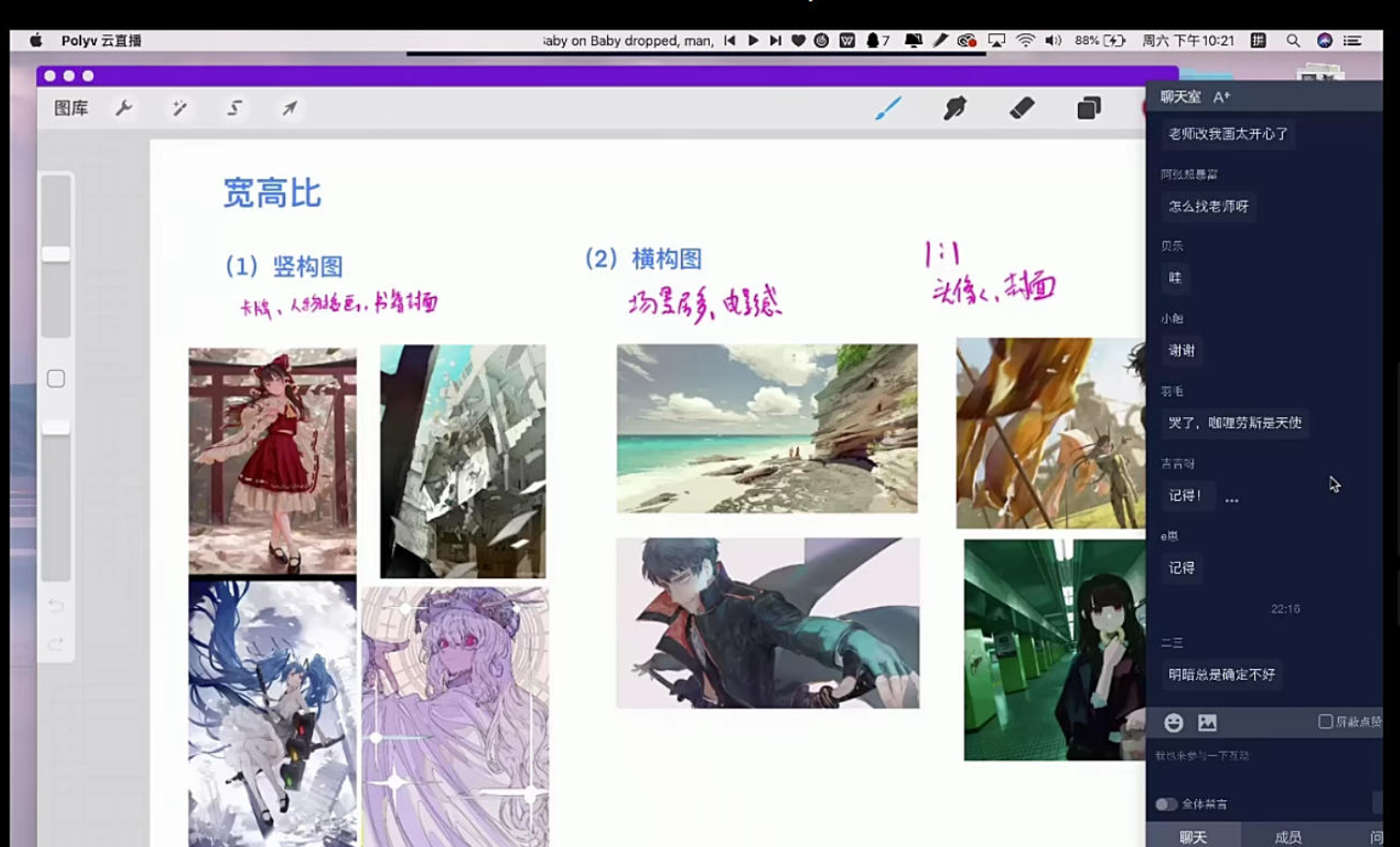Toggle the 全体禁言 switch

pyautogui.click(x=1167, y=804)
